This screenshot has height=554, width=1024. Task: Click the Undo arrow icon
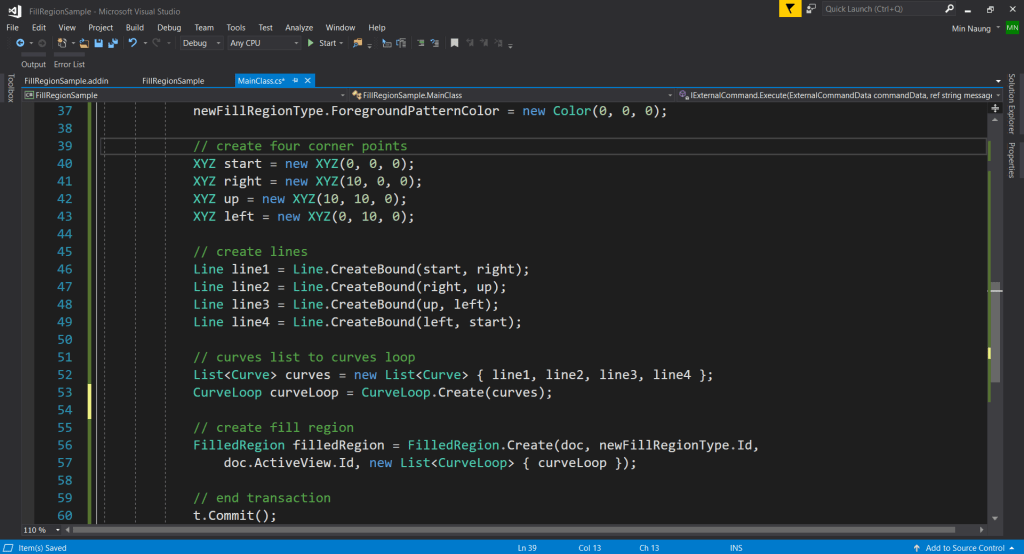coord(132,43)
